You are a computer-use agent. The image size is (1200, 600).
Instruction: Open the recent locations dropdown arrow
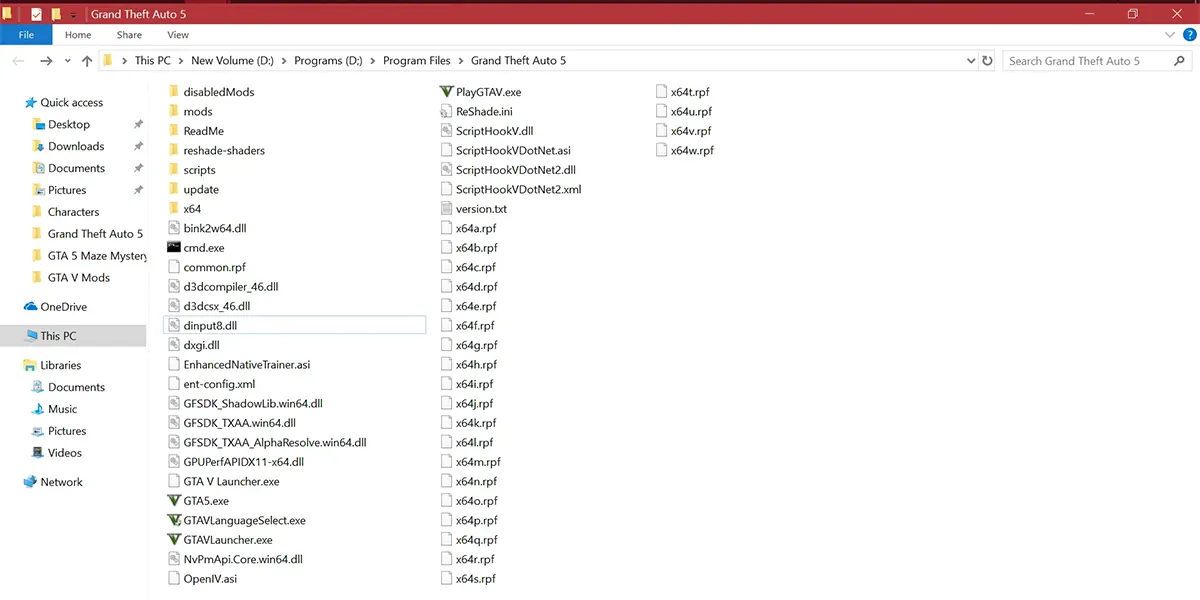(68, 61)
